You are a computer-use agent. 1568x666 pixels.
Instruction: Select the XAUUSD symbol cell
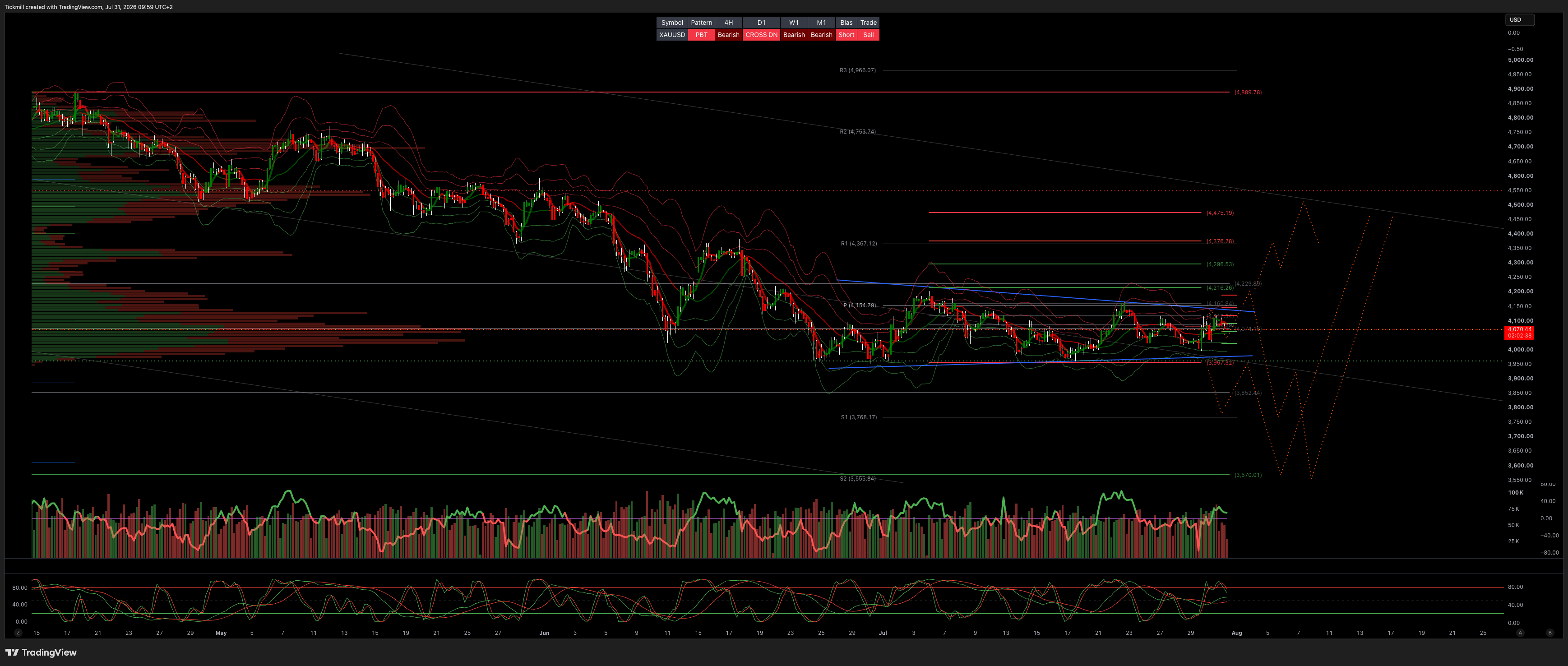click(x=672, y=35)
